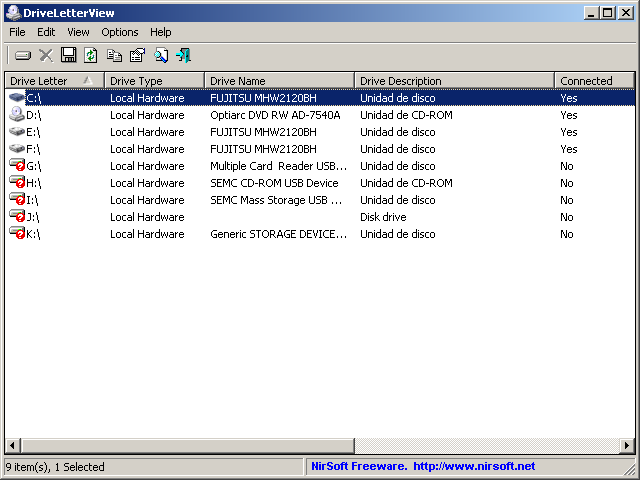Click the horizontal scrollbar left arrow
This screenshot has height=480, width=640.
[12, 445]
